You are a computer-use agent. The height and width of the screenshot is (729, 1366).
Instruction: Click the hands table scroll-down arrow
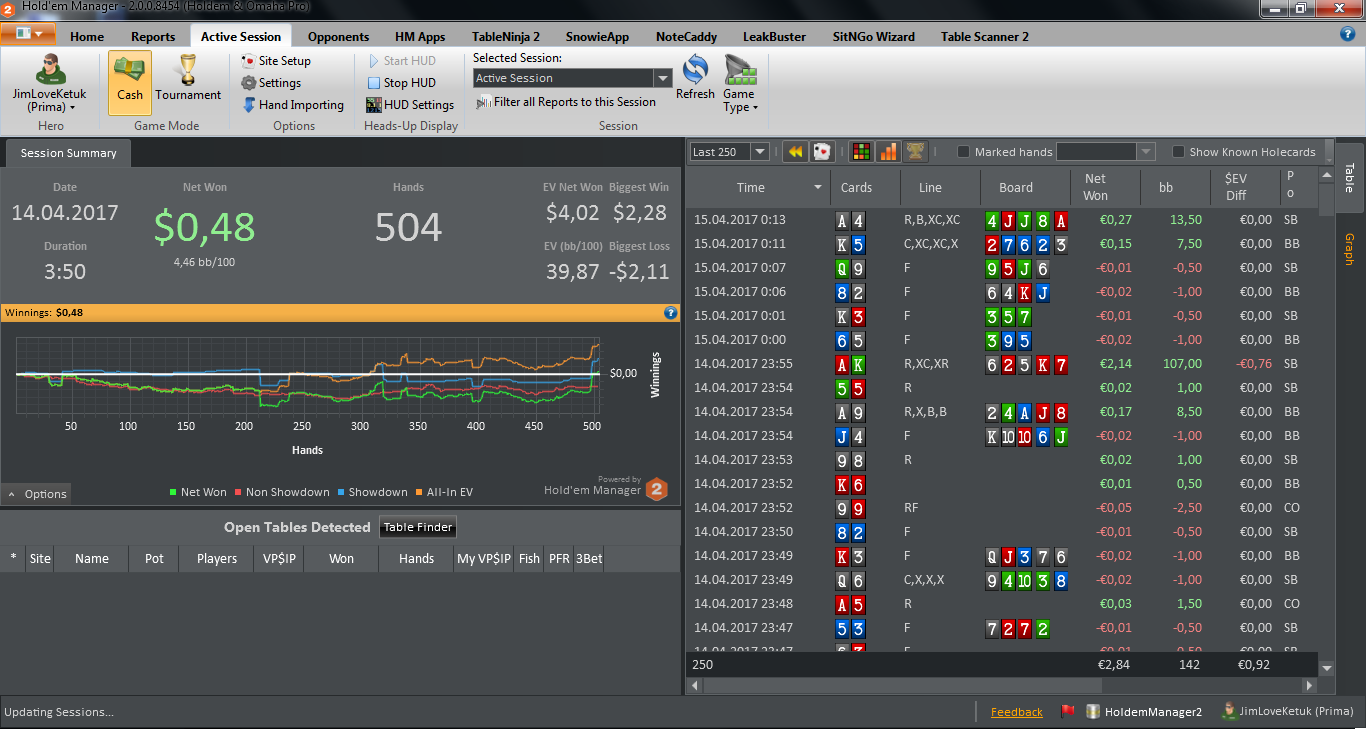[x=1327, y=668]
